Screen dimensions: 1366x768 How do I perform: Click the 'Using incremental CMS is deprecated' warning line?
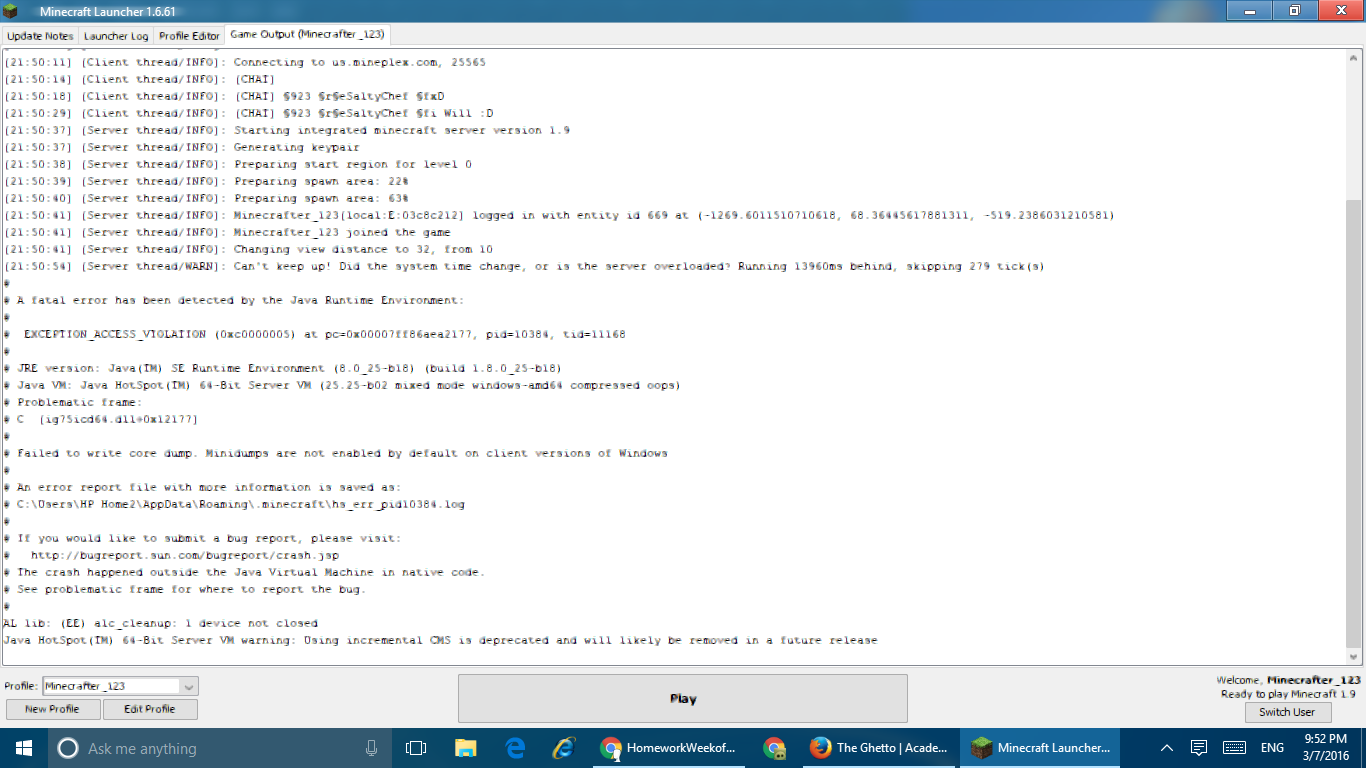coord(440,640)
